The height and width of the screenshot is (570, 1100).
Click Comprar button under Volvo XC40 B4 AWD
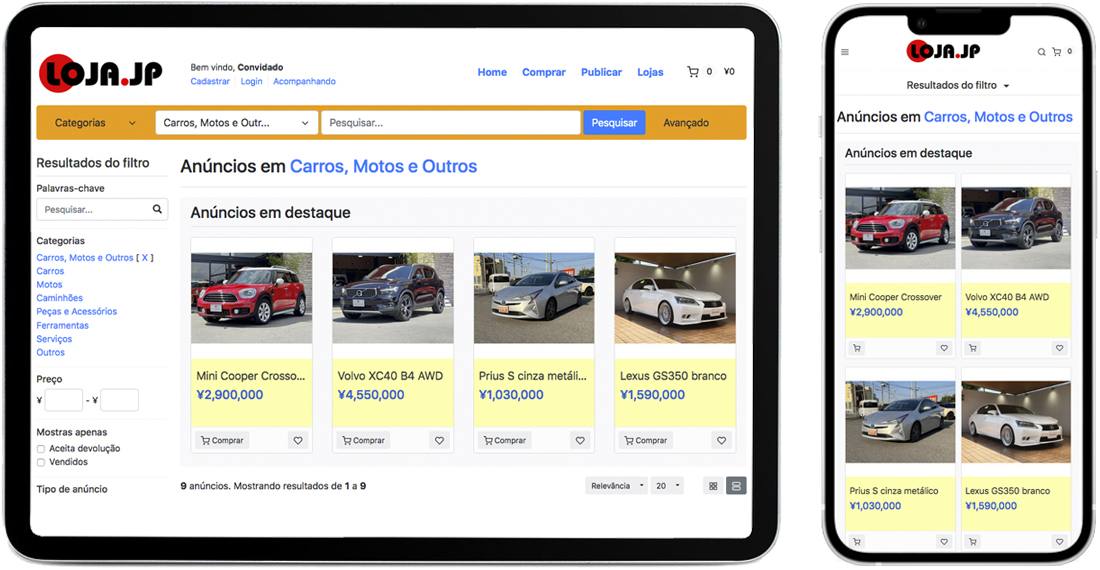tap(363, 440)
